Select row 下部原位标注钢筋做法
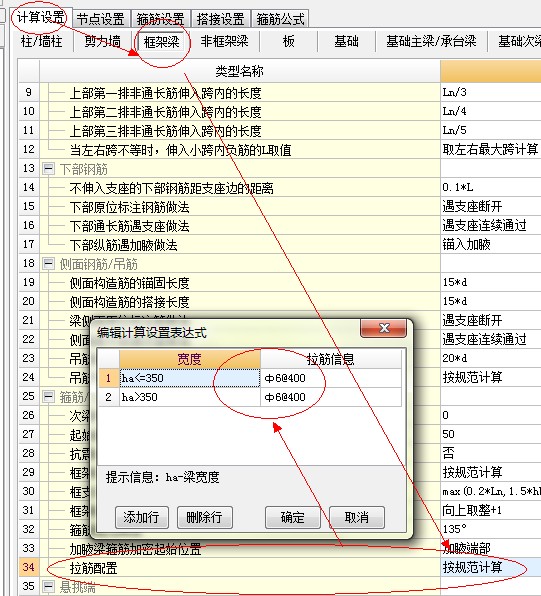The height and width of the screenshot is (596, 541). coord(240,206)
